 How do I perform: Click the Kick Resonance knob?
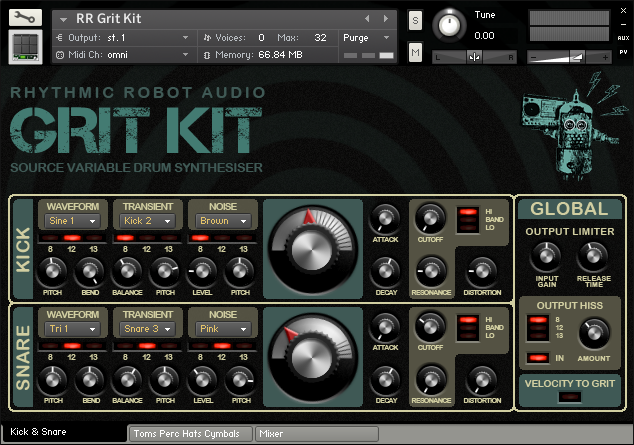[x=431, y=272]
